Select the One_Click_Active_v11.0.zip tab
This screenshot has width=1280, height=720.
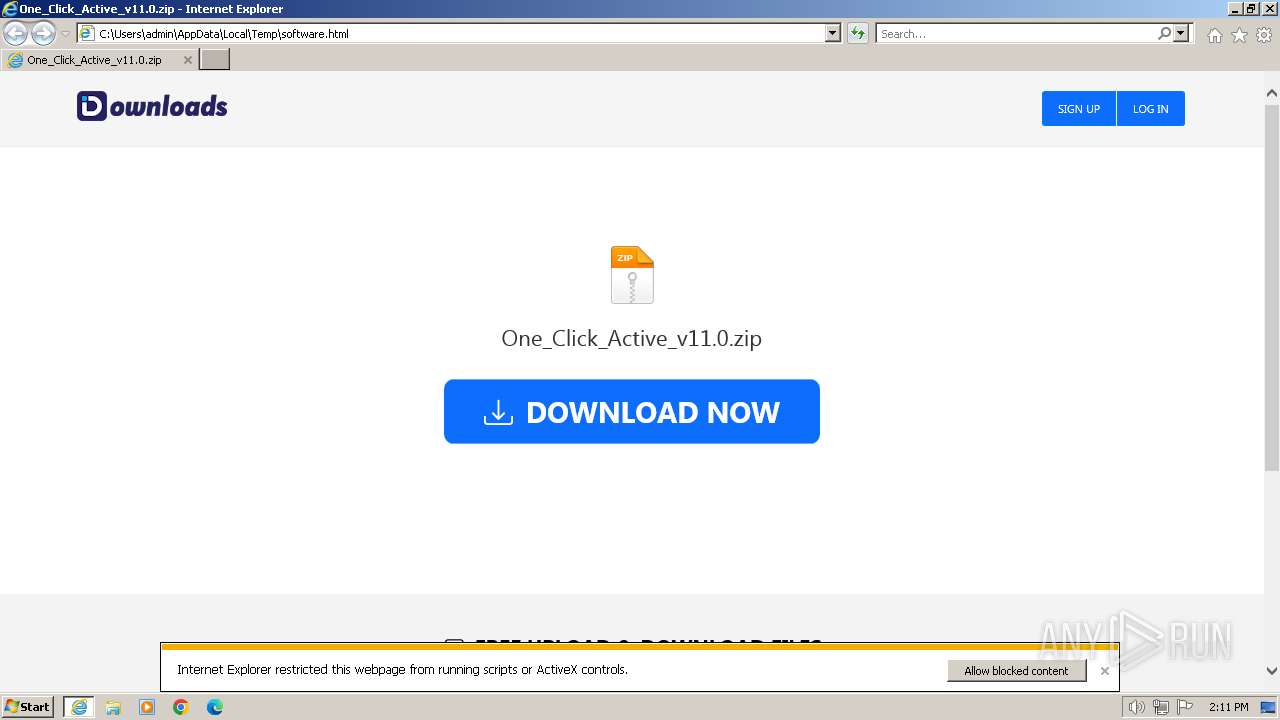pyautogui.click(x=100, y=60)
